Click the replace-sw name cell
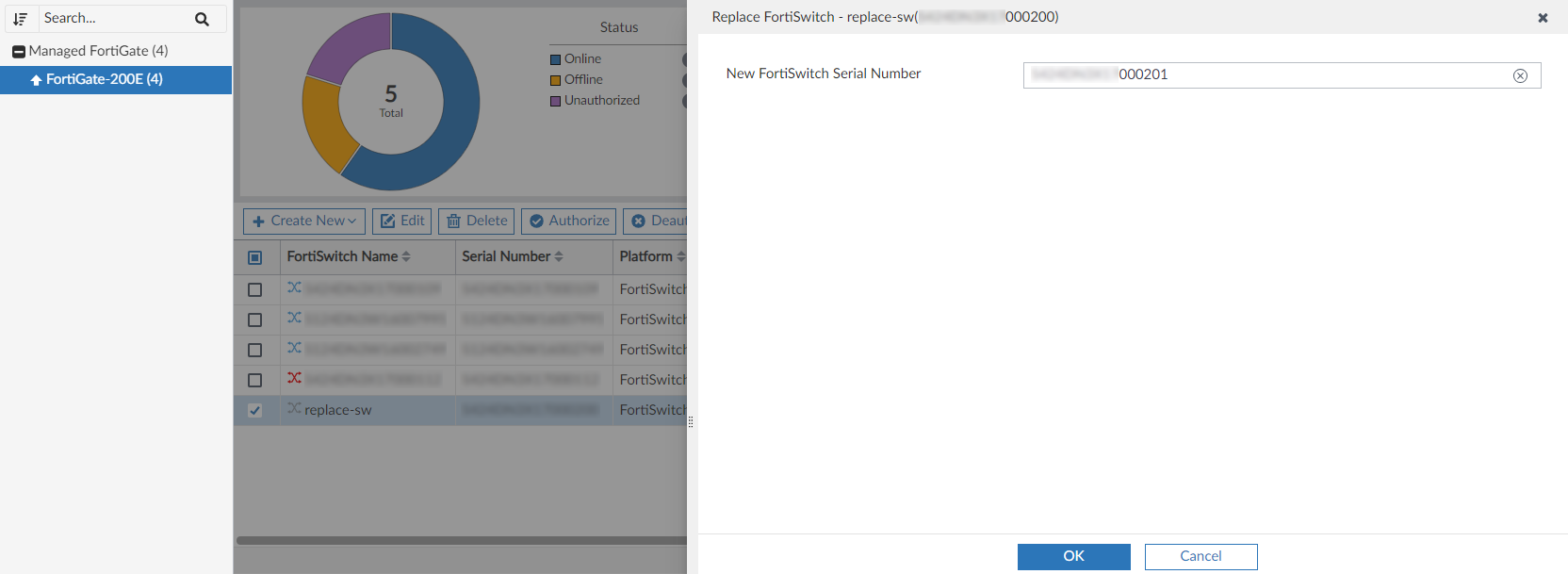Screen dimensions: 1568x574 pyautogui.click(x=367, y=410)
